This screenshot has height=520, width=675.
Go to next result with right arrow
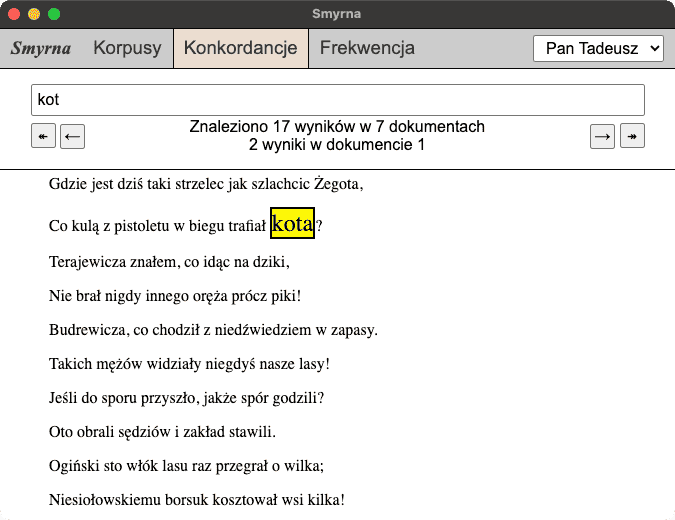[x=602, y=136]
